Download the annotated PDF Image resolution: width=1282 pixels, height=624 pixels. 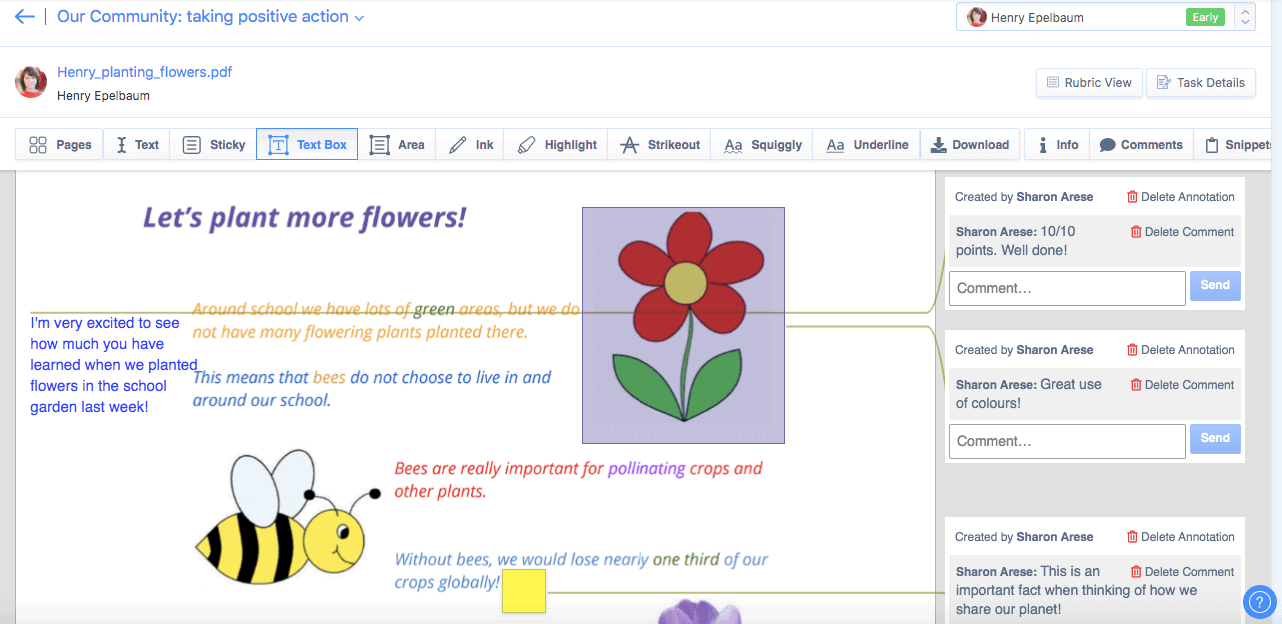pyautogui.click(x=970, y=145)
